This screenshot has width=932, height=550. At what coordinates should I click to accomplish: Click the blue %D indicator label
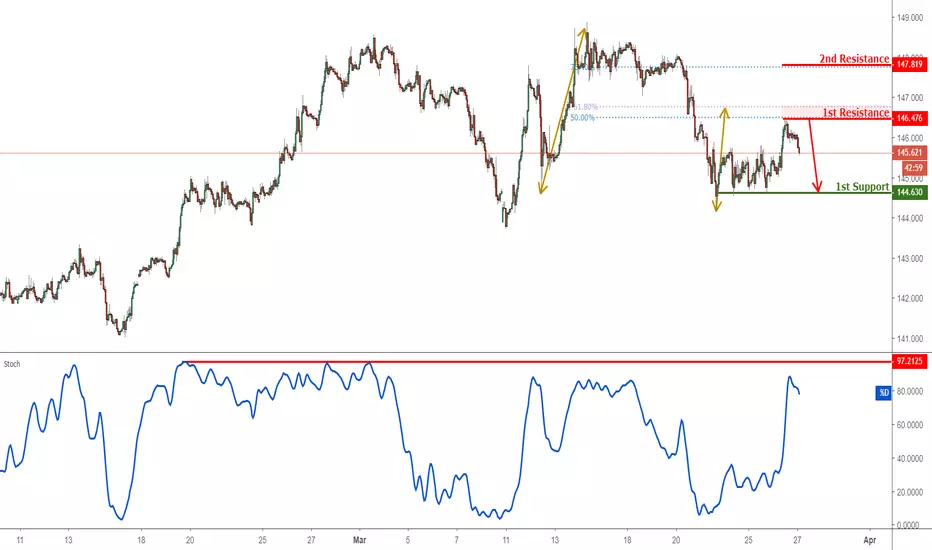884,392
